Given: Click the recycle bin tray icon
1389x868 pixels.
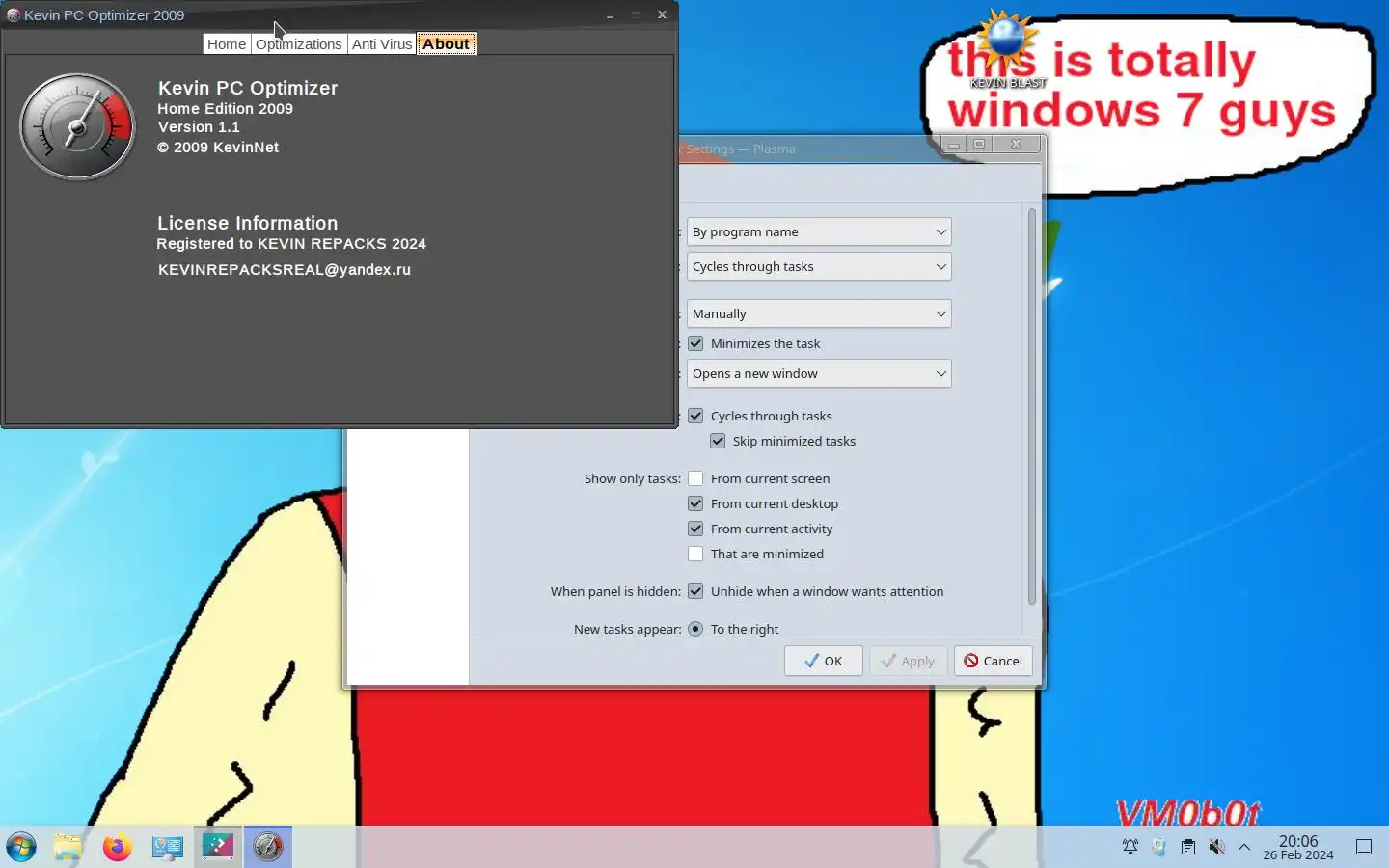Looking at the screenshot, I should tap(1159, 847).
